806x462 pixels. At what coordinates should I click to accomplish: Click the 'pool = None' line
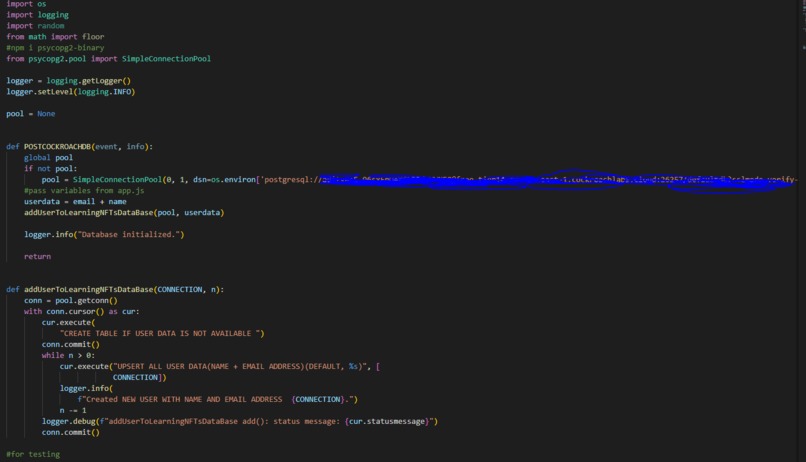[30, 114]
